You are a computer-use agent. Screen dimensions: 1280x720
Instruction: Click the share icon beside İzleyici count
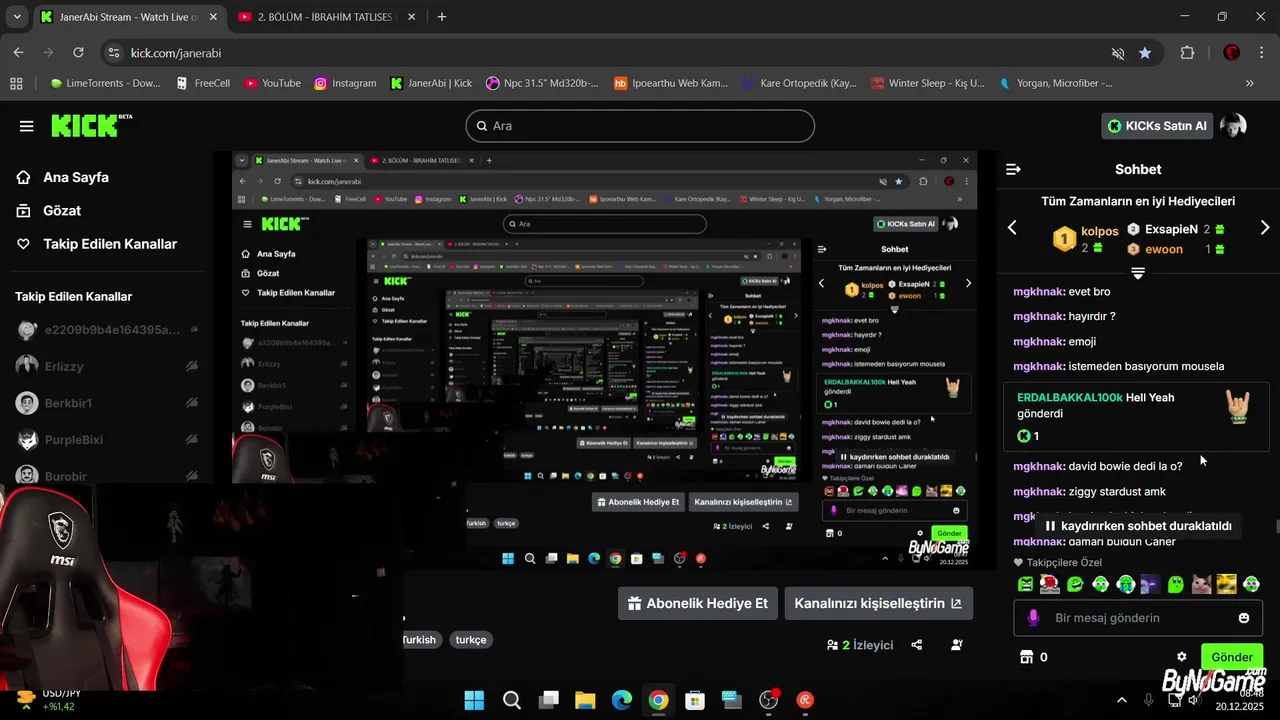[x=917, y=645]
